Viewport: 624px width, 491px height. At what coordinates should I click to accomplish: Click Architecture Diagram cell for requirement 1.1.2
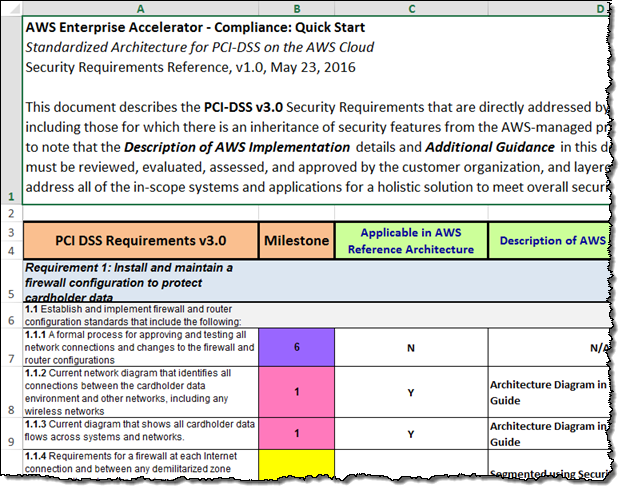(x=549, y=392)
